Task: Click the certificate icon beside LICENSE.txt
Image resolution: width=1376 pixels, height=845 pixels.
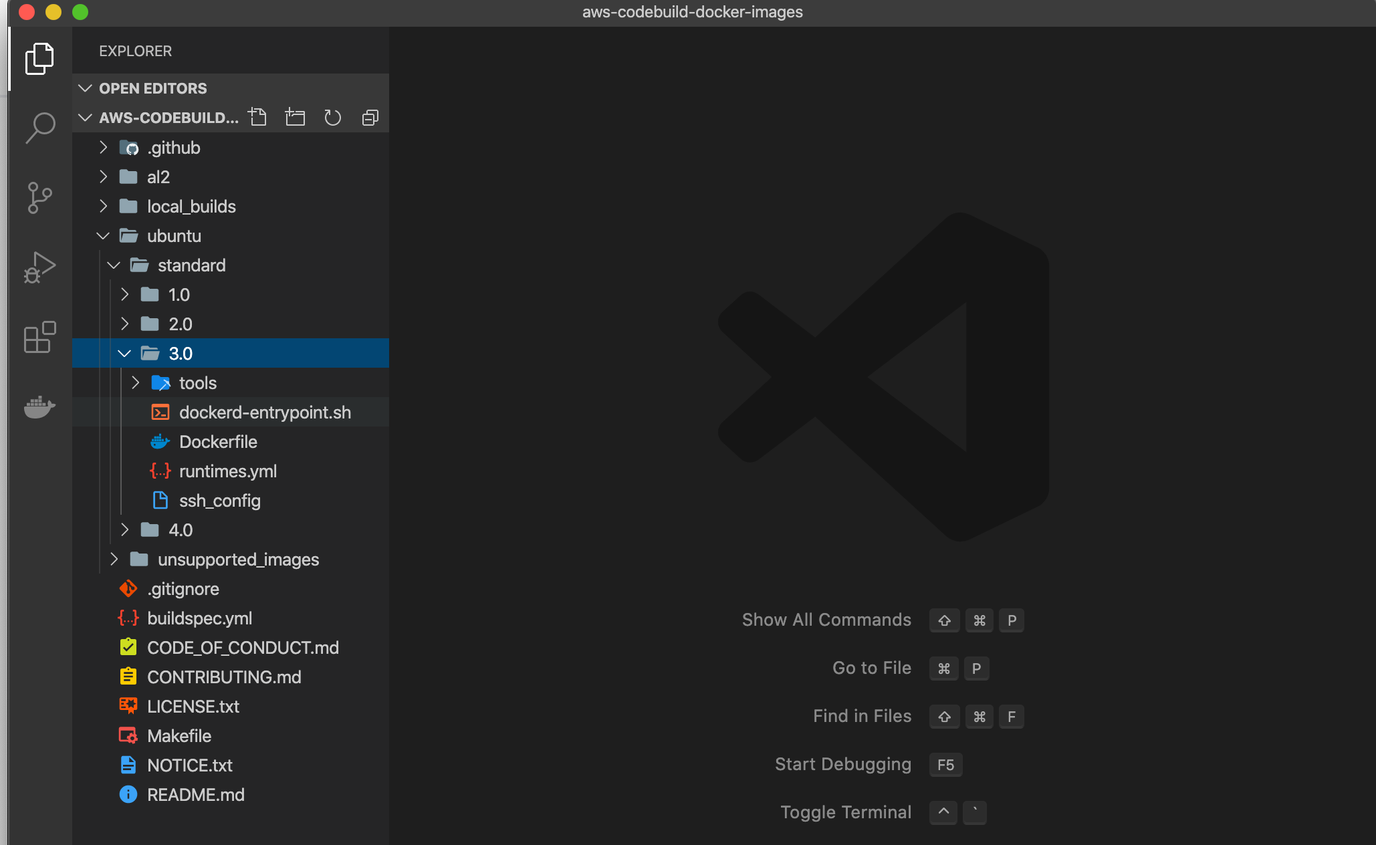Action: [128, 706]
